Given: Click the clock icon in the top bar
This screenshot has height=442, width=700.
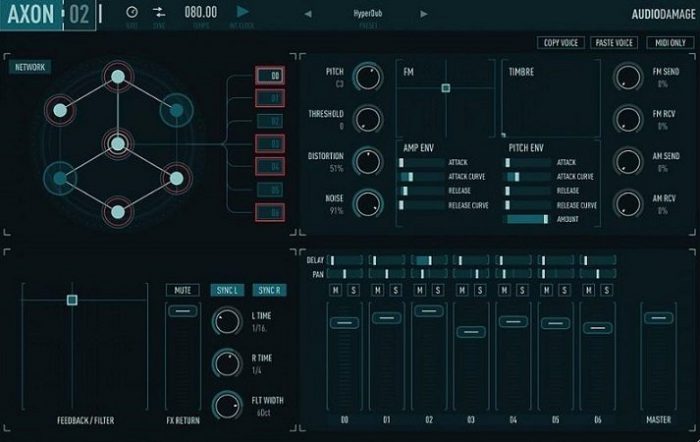Looking at the screenshot, I should (133, 11).
